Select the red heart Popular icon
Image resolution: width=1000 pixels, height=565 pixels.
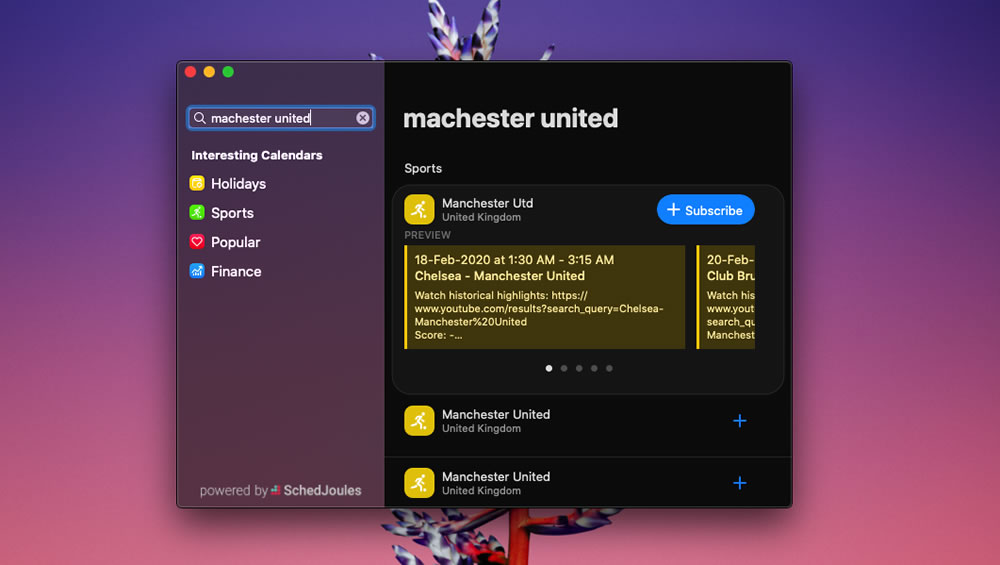(x=197, y=242)
